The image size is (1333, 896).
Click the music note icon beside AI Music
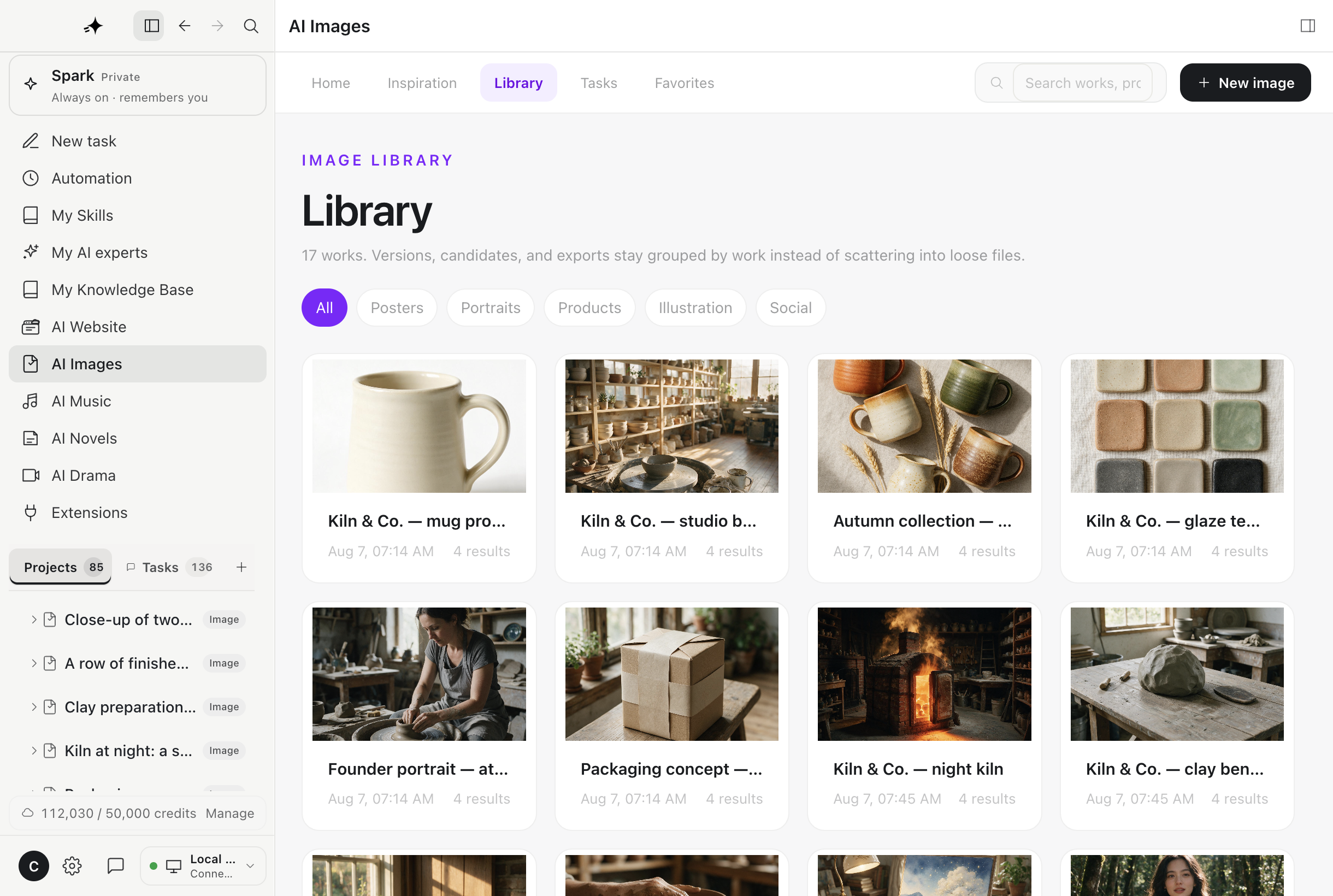[x=31, y=401]
